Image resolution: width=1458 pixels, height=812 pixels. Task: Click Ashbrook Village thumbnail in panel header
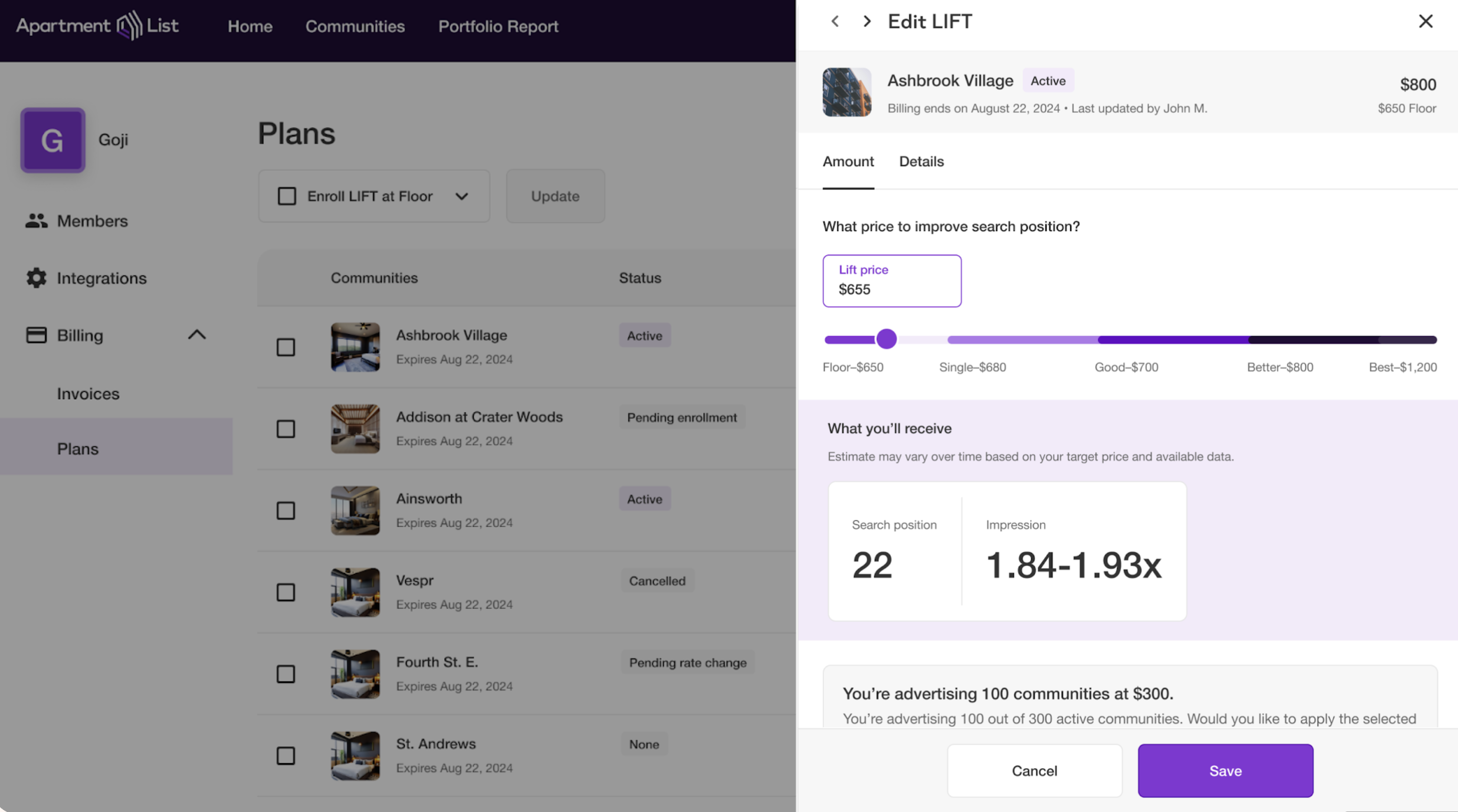coord(847,92)
